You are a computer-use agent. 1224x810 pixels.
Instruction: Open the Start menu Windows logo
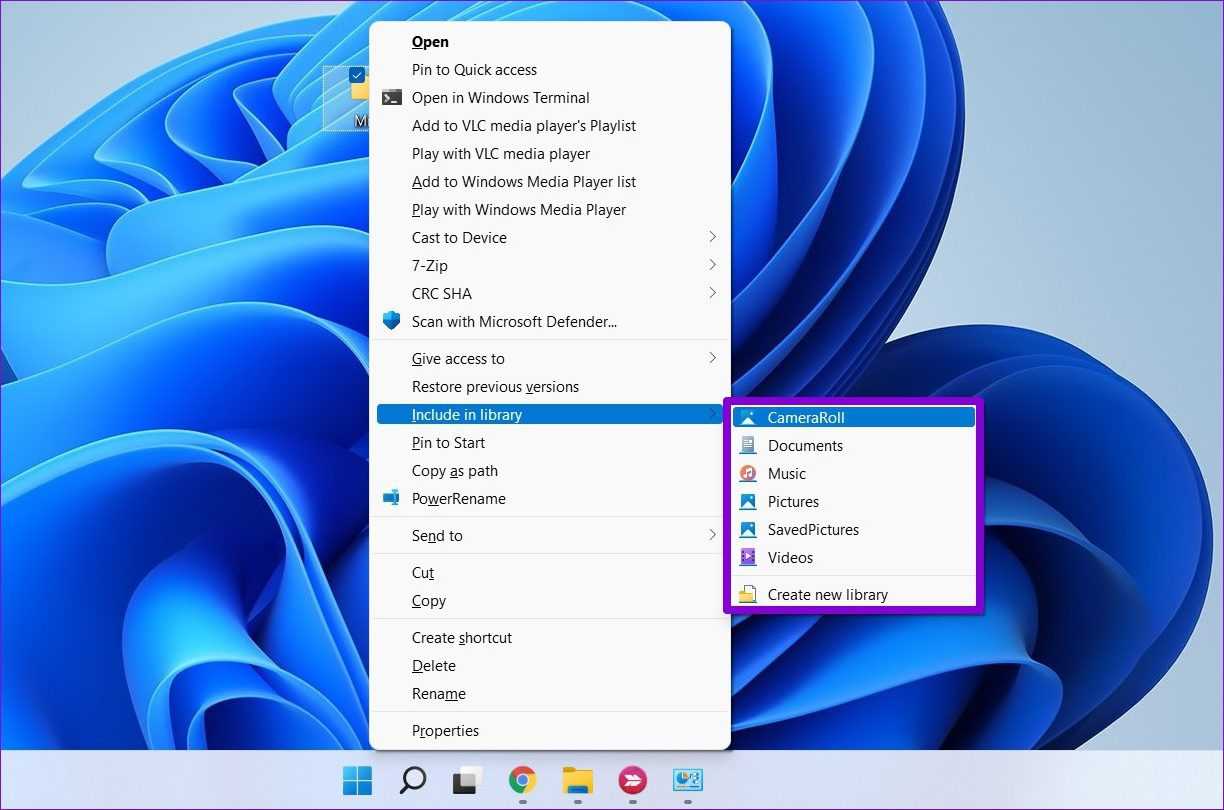click(x=357, y=780)
